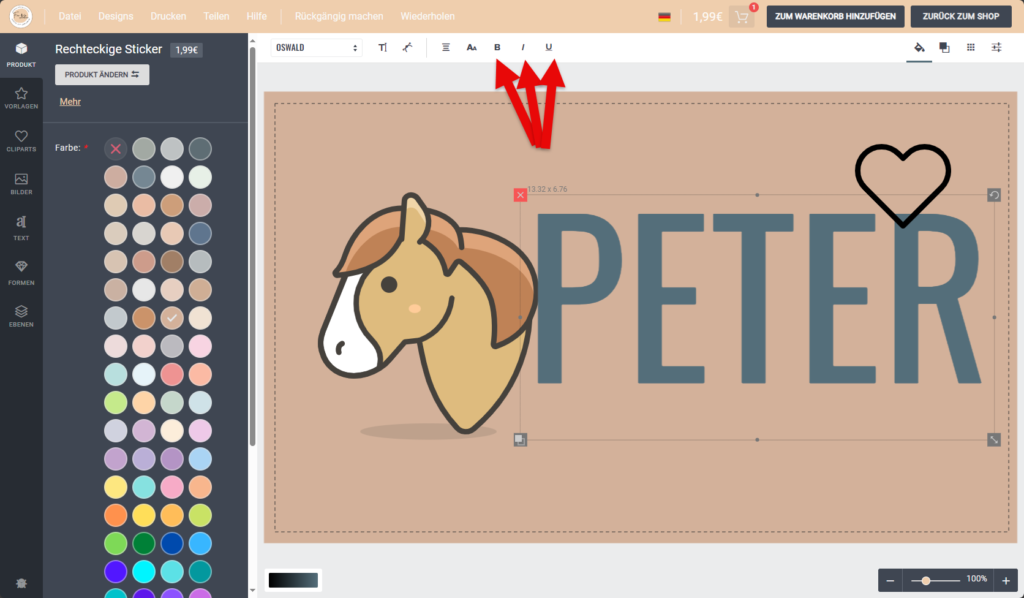Open Formen shapes panel in sidebar
Screen dimensions: 1024x598
pos(21,272)
